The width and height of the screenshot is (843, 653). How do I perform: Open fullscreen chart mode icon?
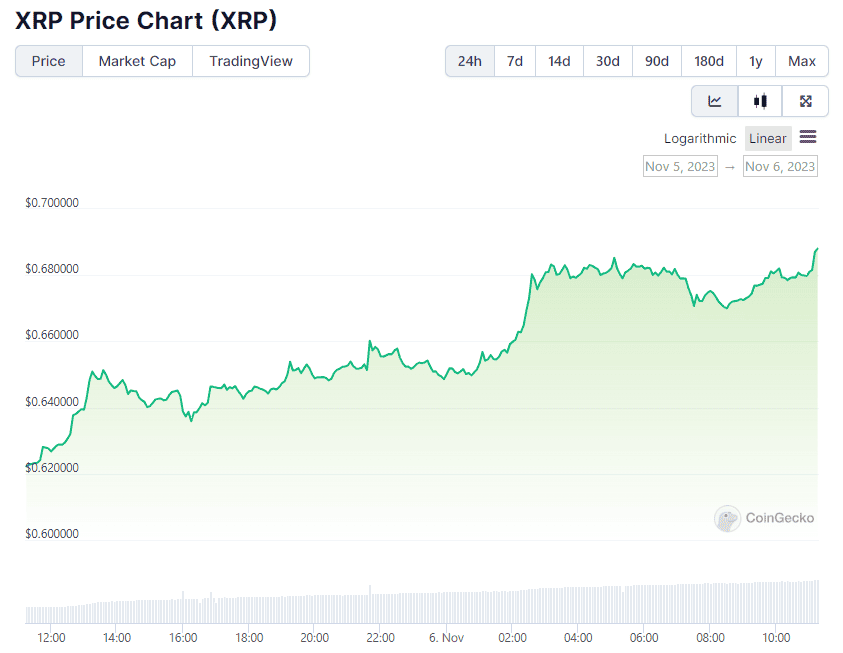click(x=805, y=101)
